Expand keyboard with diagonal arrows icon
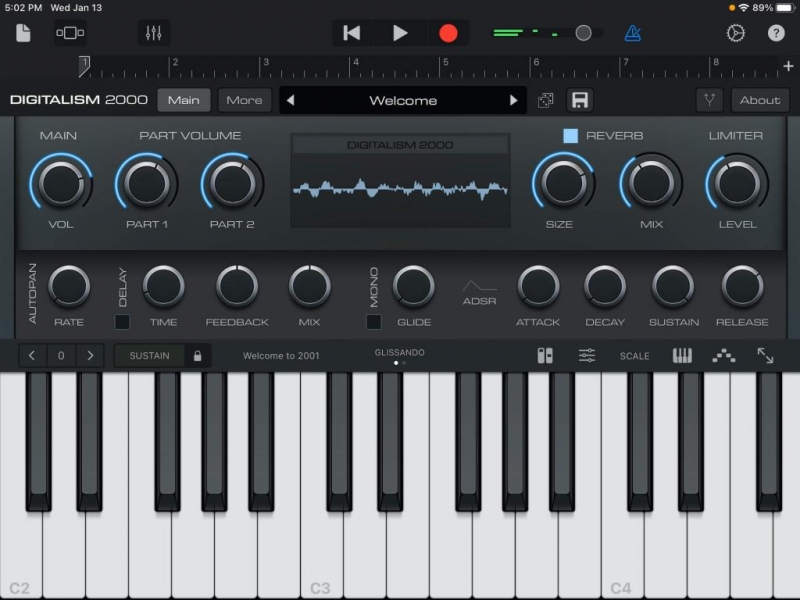 click(x=765, y=356)
